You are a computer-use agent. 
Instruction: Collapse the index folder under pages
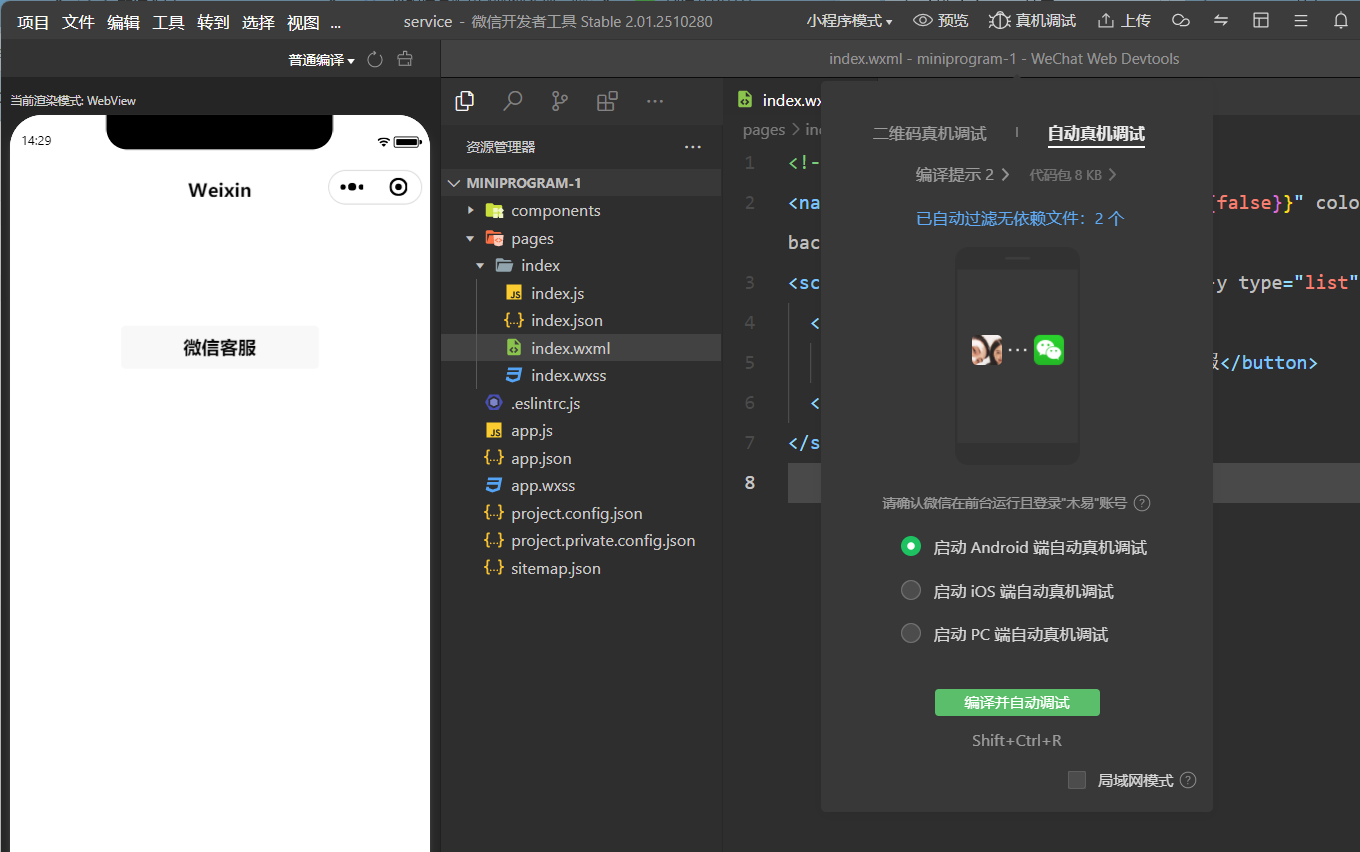point(481,266)
